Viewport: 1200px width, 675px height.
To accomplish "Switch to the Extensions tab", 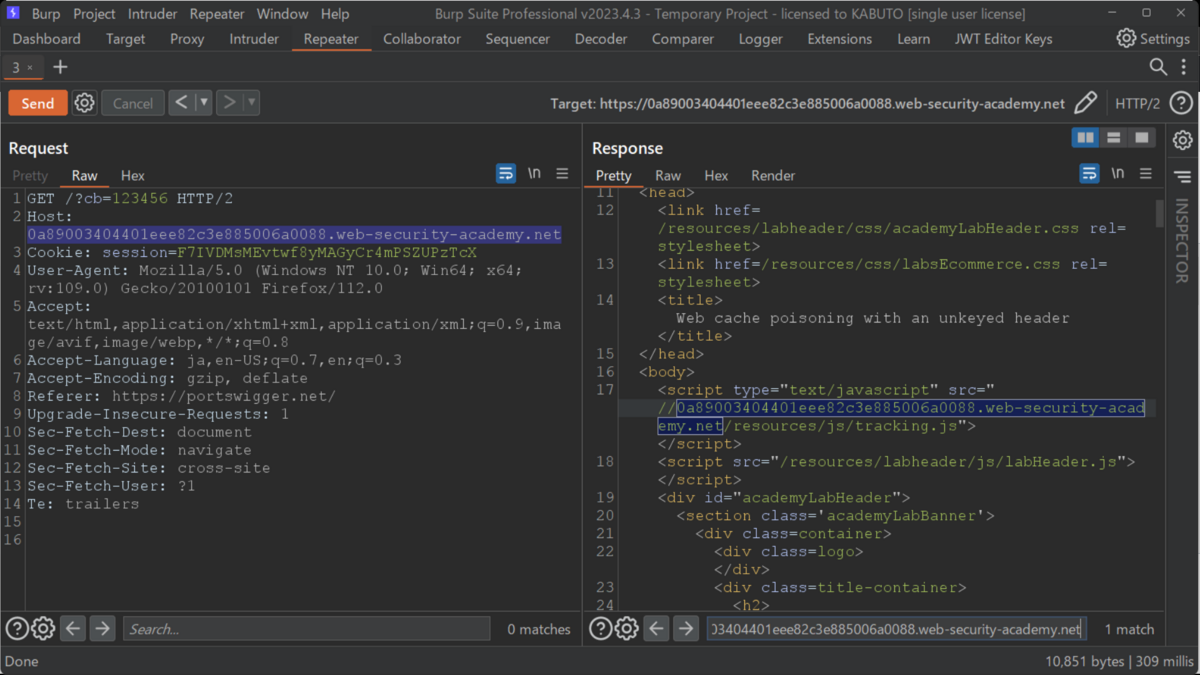I will click(x=840, y=38).
